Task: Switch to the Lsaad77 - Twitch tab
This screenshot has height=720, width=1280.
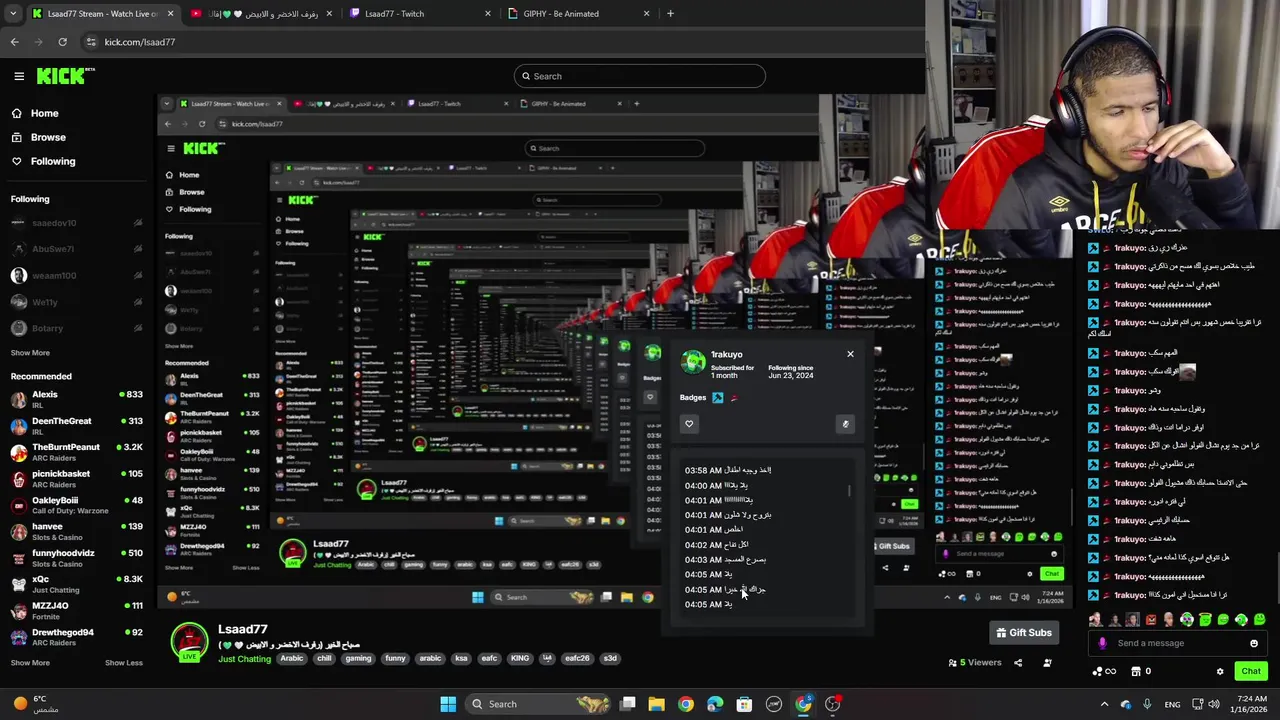Action: pos(420,14)
